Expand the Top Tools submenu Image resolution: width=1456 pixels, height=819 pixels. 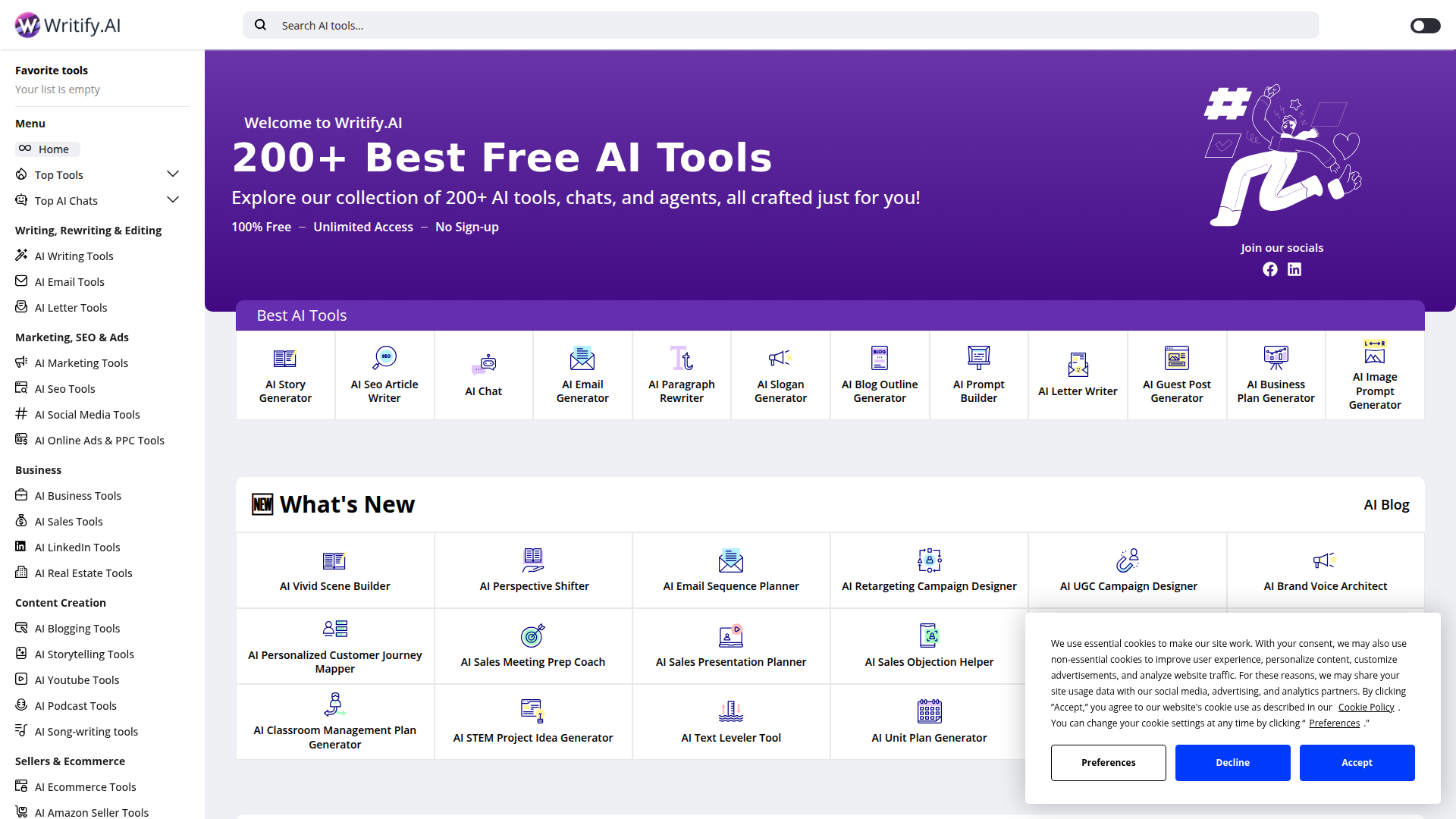[x=173, y=174]
